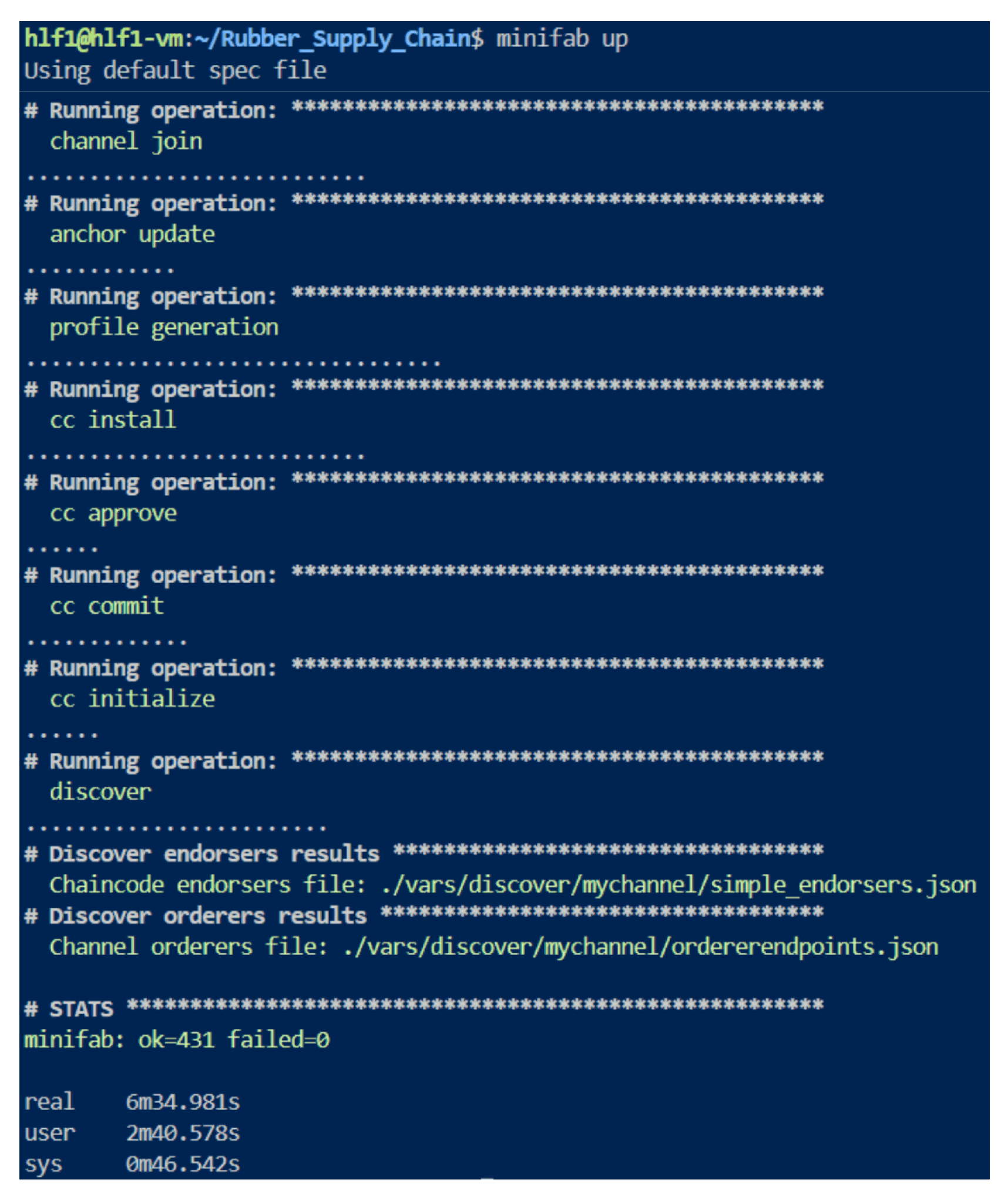The height and width of the screenshot is (1198, 1008).
Task: Click the real time value 6m34.981s
Action: 183,1102
